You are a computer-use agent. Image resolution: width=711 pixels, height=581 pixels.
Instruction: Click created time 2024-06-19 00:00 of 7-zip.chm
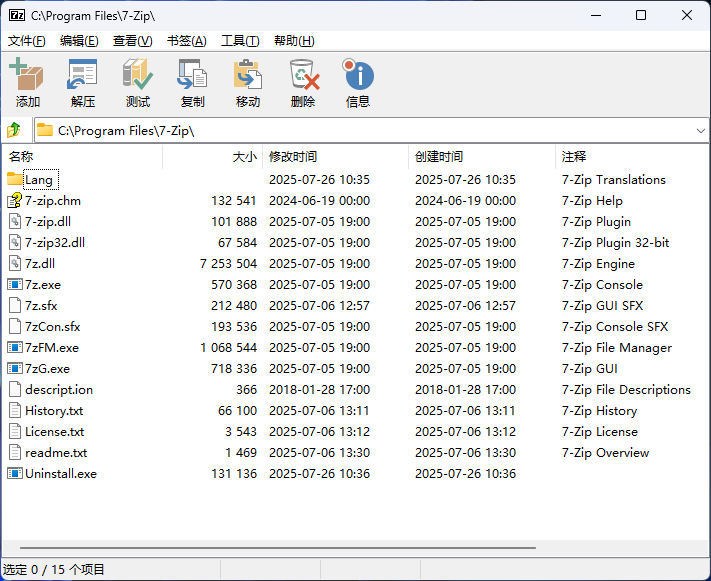click(465, 200)
